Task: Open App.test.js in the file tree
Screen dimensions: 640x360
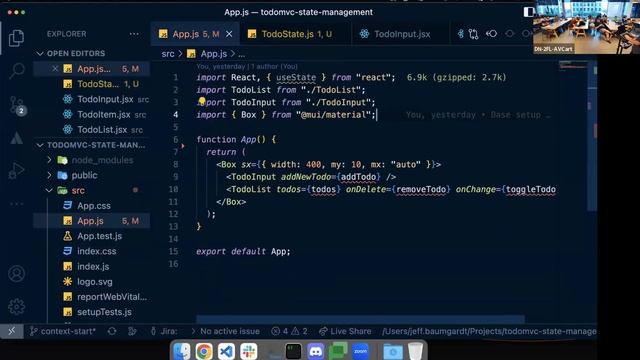Action: (x=99, y=236)
